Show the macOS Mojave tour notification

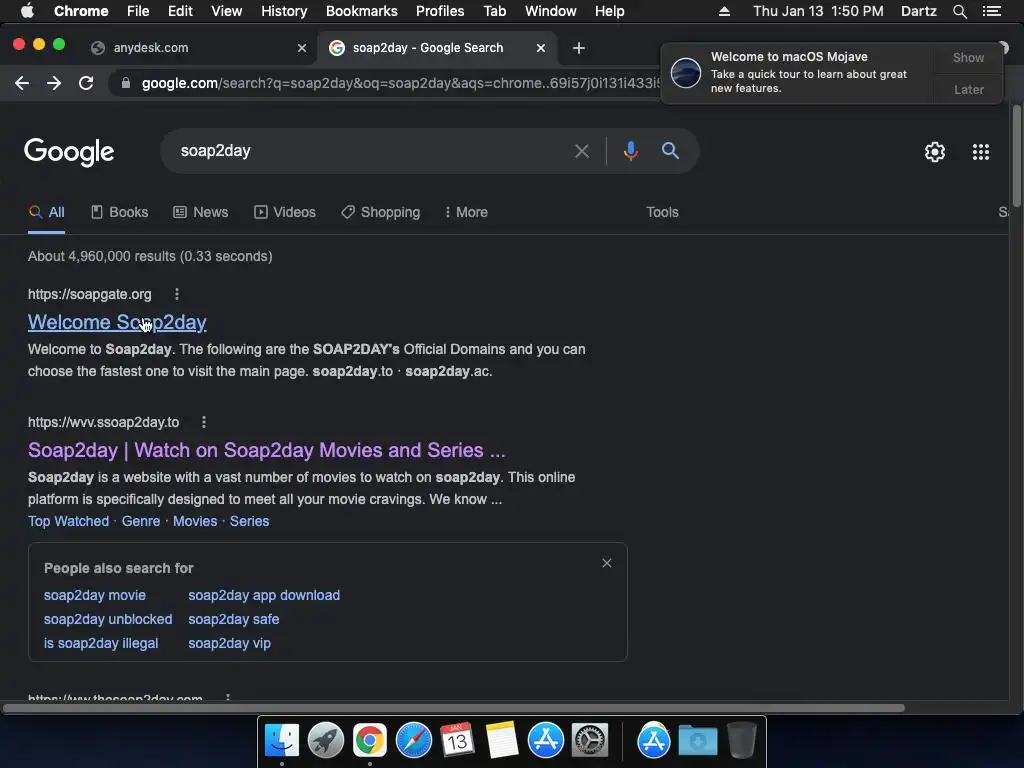968,57
